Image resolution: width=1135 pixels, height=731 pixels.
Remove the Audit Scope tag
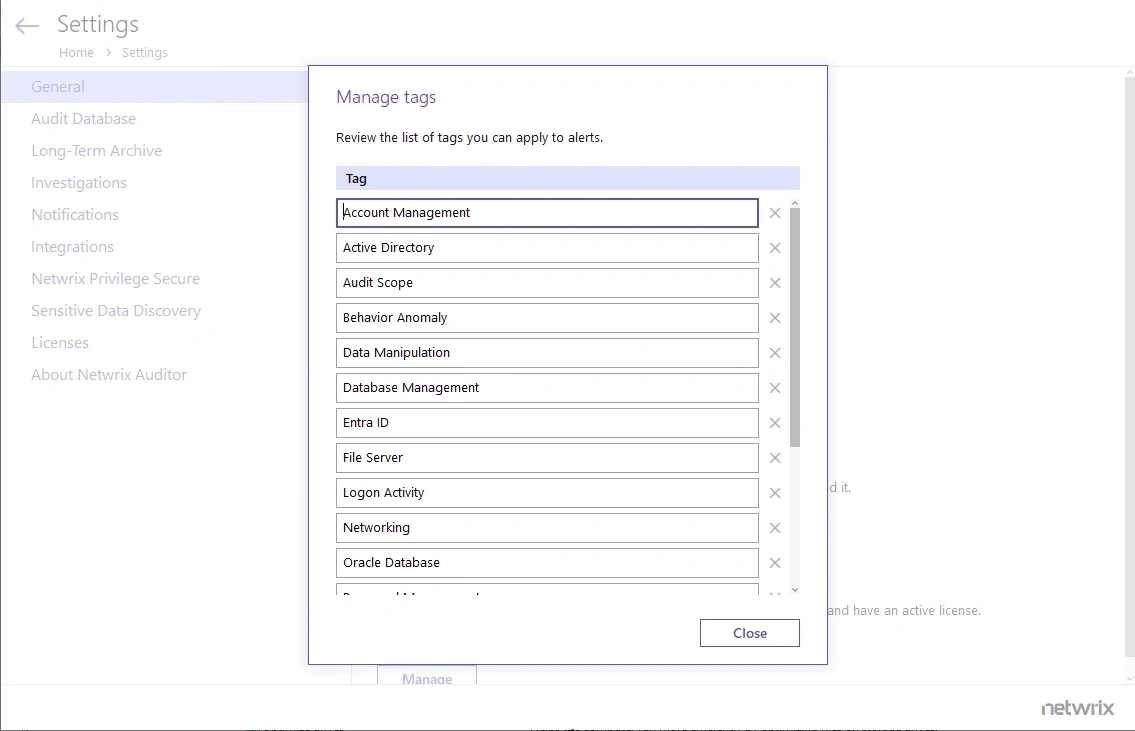click(775, 282)
